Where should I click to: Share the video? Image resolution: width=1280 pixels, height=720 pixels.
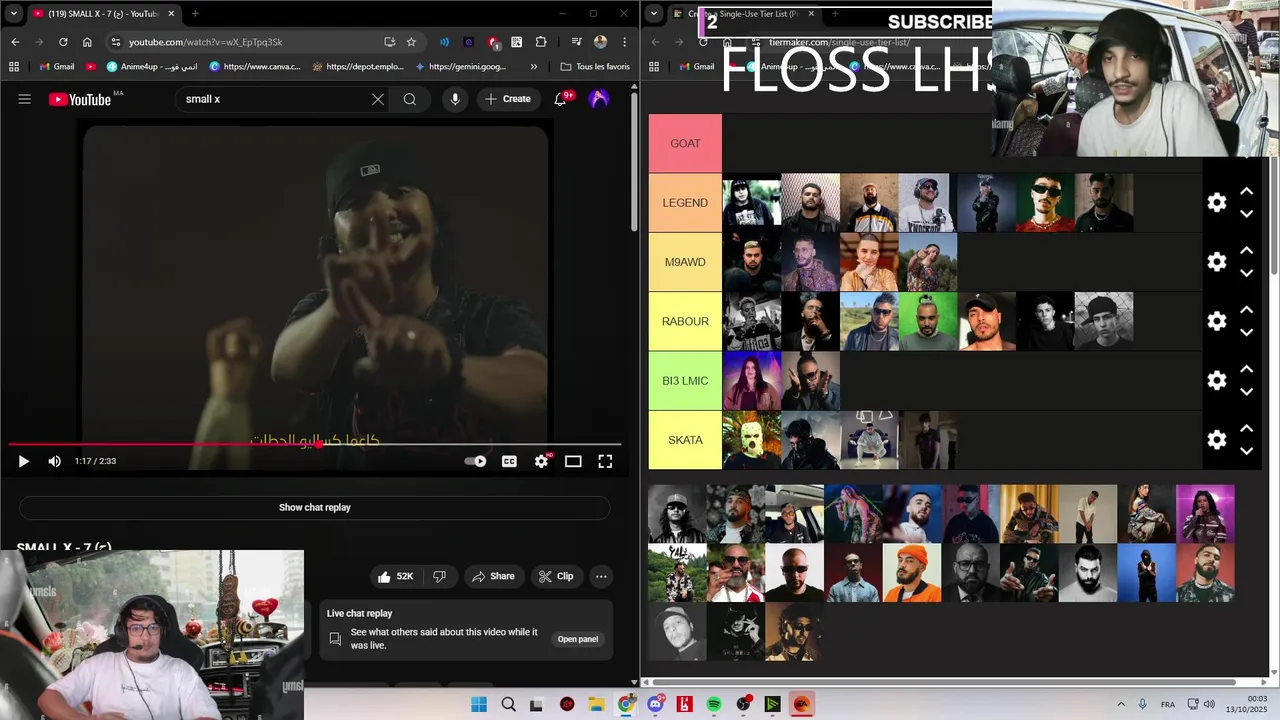pos(493,576)
